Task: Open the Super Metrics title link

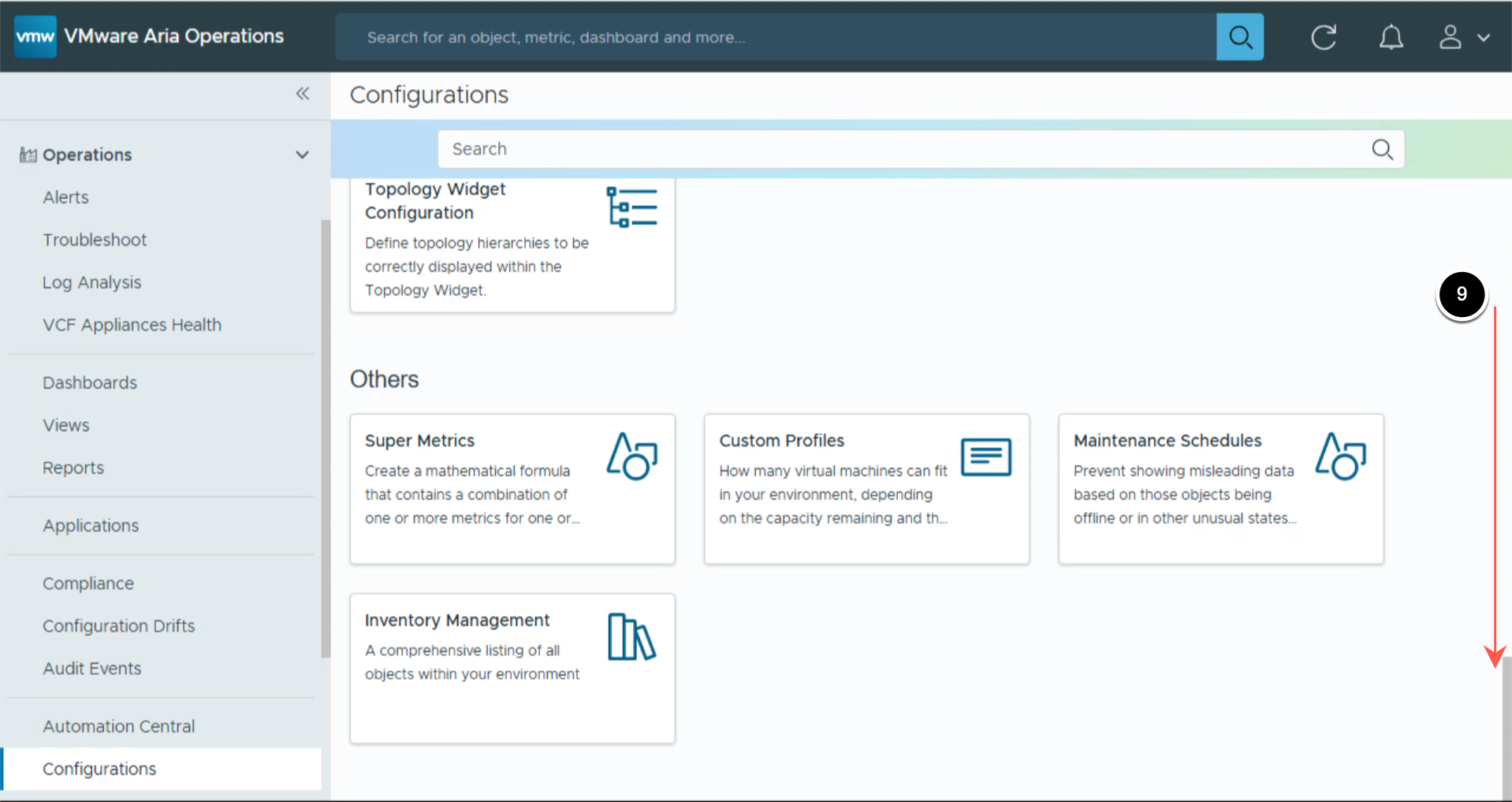Action: click(419, 441)
